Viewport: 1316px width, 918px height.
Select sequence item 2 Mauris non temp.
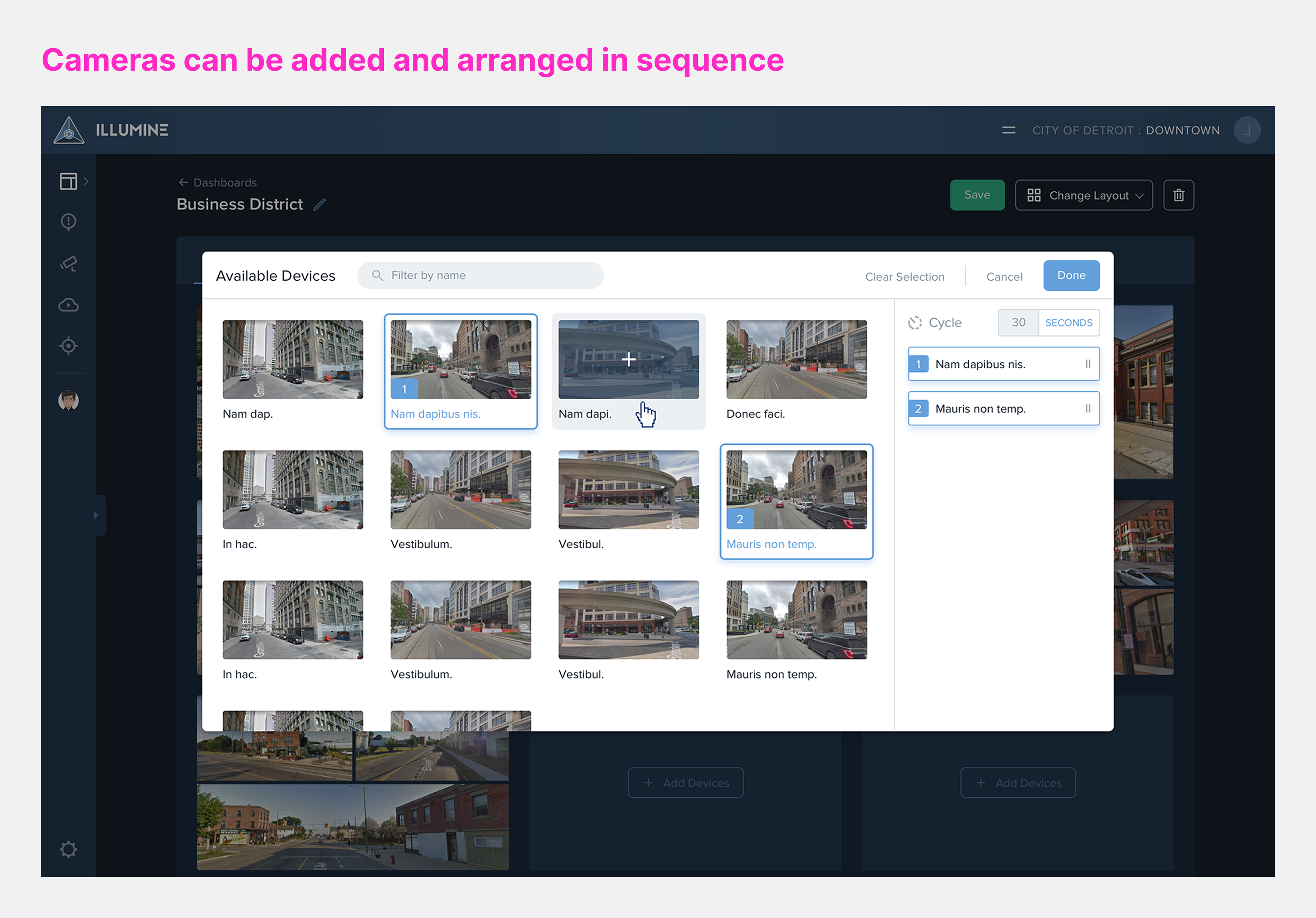[x=1004, y=408]
